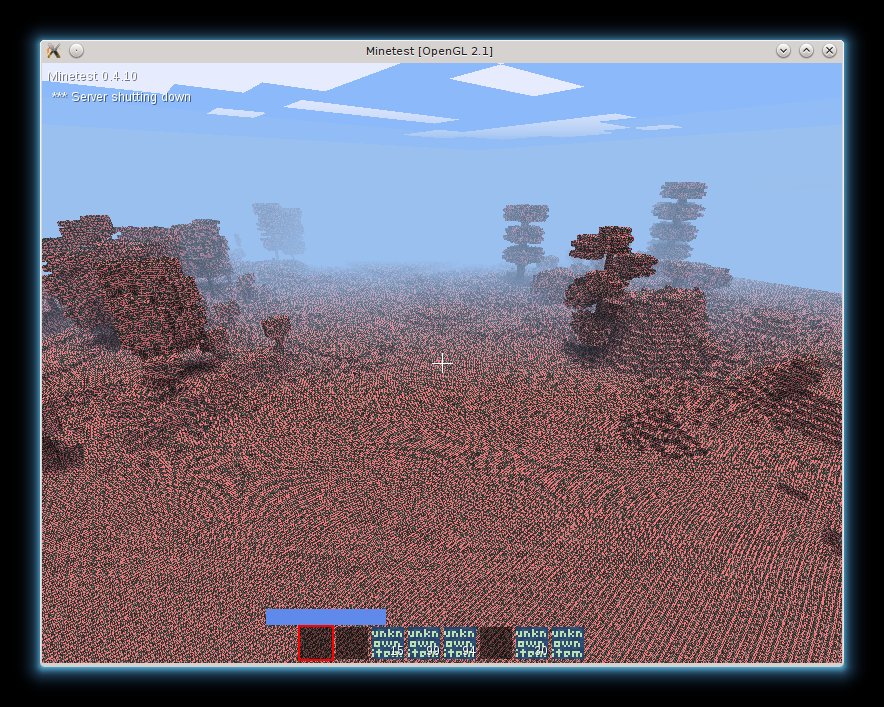Open the window menu via the X icon
Screen dimensions: 884x707
pos(54,51)
